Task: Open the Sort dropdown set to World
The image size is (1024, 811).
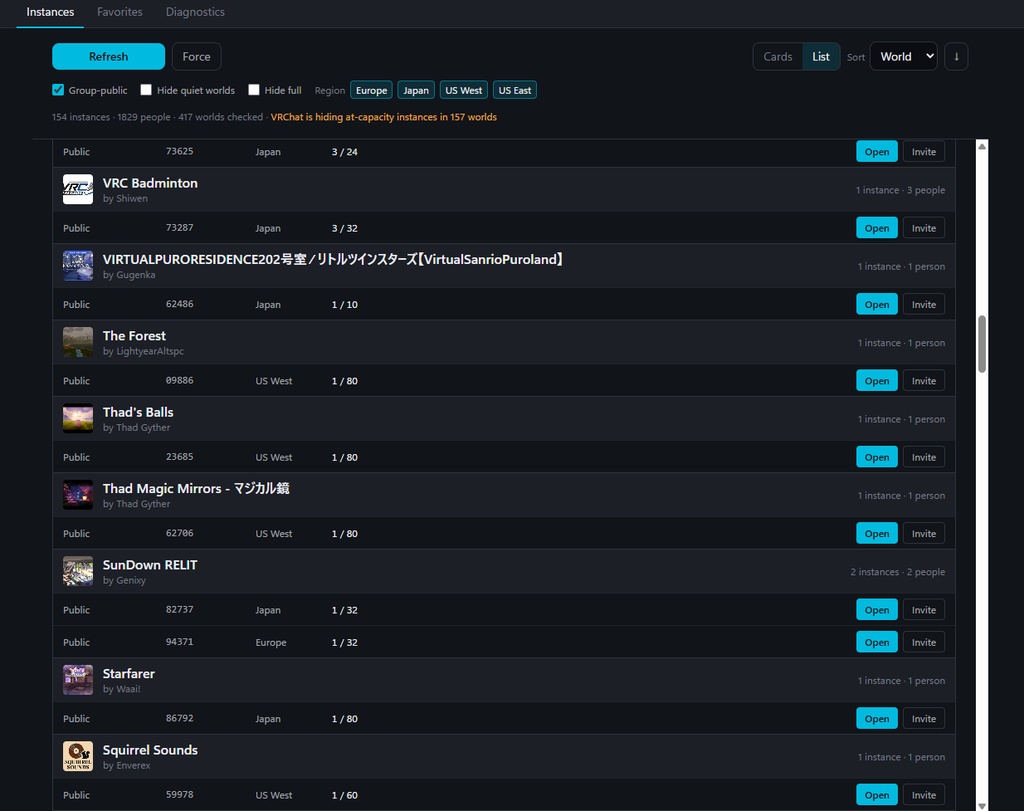Action: coord(904,57)
